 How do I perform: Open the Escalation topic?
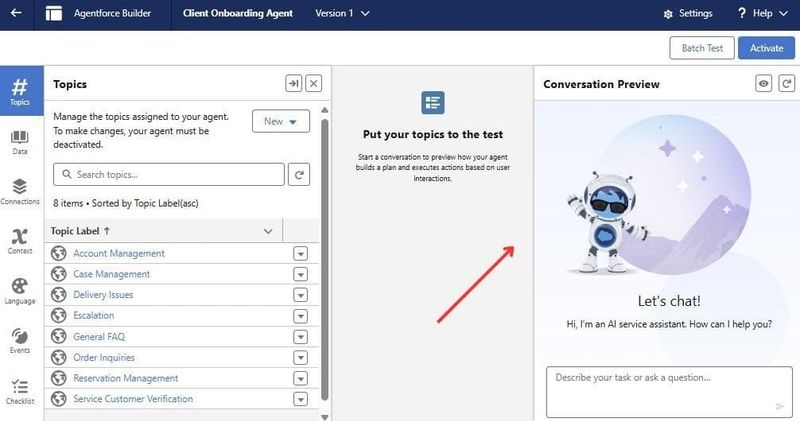coord(93,316)
